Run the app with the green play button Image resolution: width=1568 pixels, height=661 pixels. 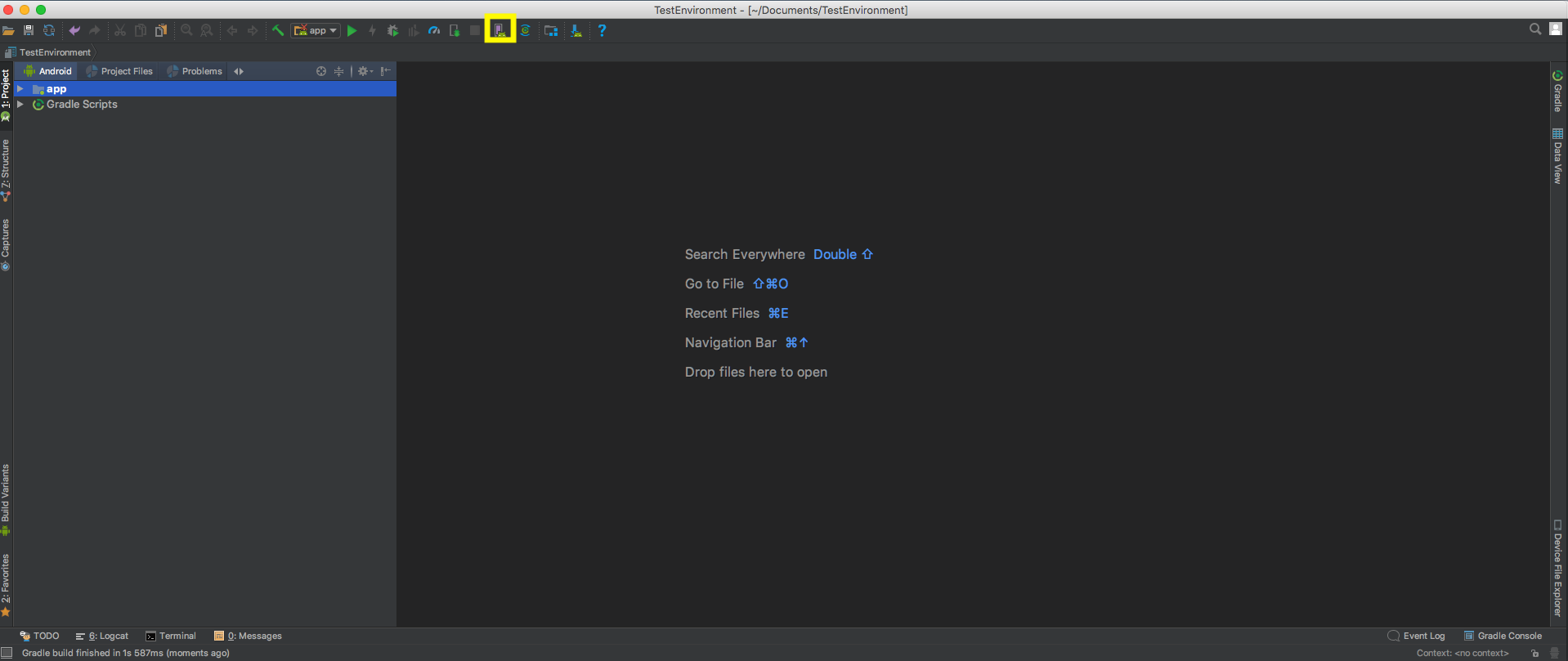(x=352, y=31)
